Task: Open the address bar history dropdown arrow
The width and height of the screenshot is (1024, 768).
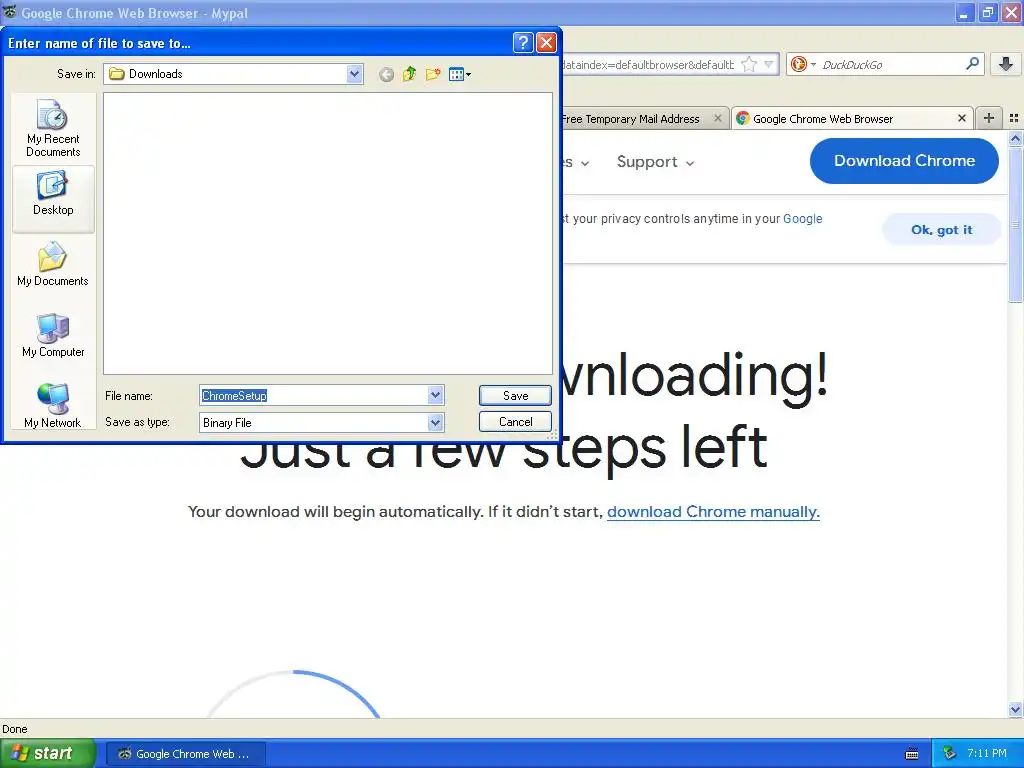Action: (769, 64)
